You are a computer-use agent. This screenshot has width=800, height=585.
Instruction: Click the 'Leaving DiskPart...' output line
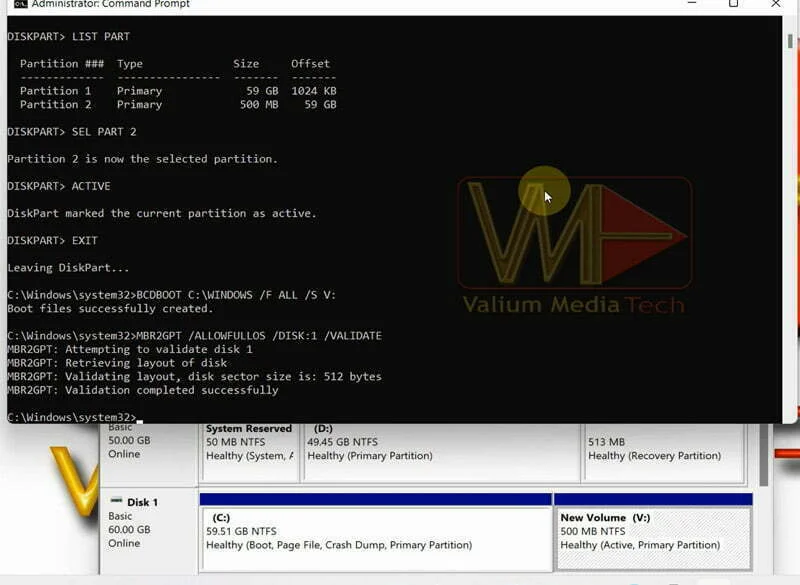tap(68, 268)
